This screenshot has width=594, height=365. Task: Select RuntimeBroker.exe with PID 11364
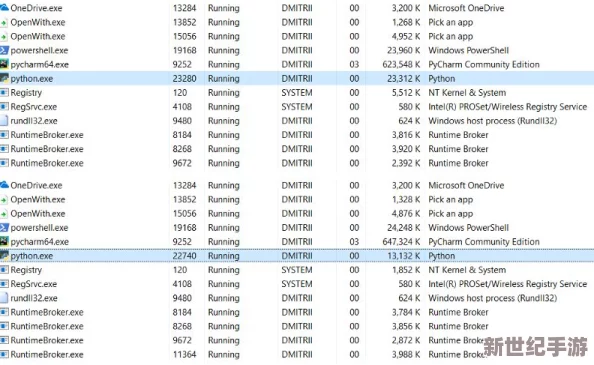(47, 355)
